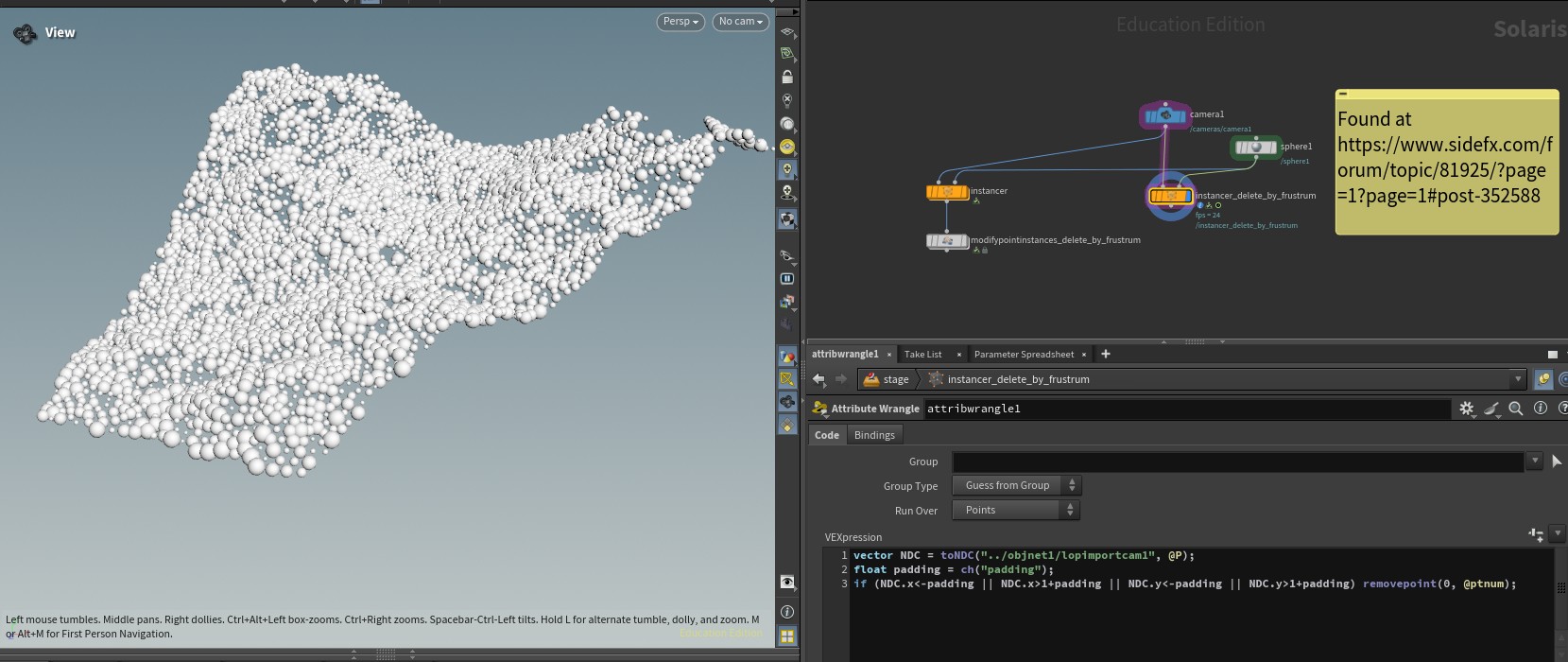Image resolution: width=1568 pixels, height=662 pixels.
Task: Click the group selection arrow icon
Action: point(1556,462)
